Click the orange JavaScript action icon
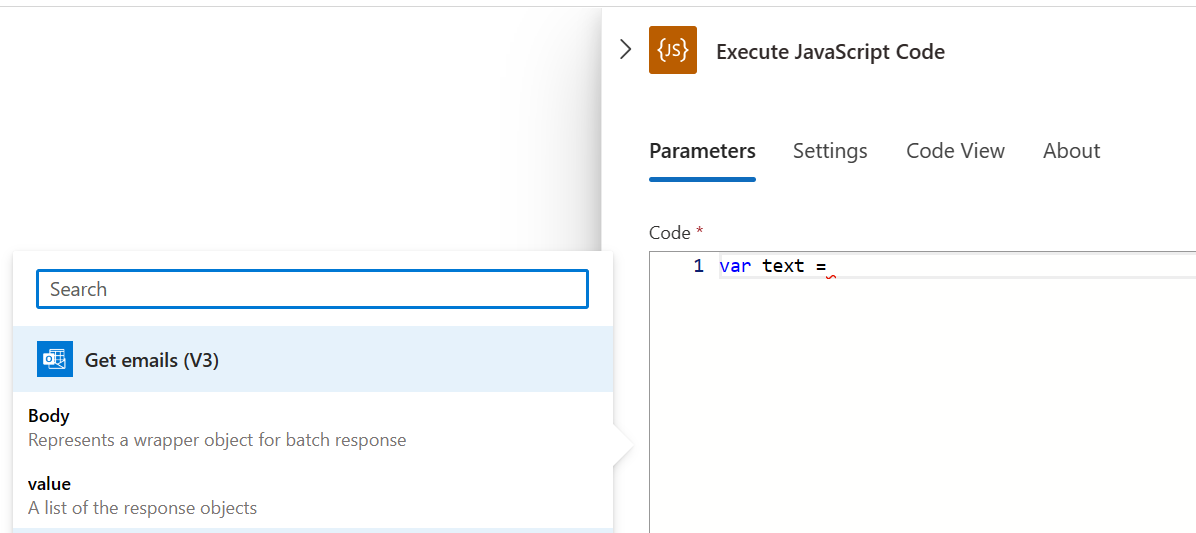 672,51
